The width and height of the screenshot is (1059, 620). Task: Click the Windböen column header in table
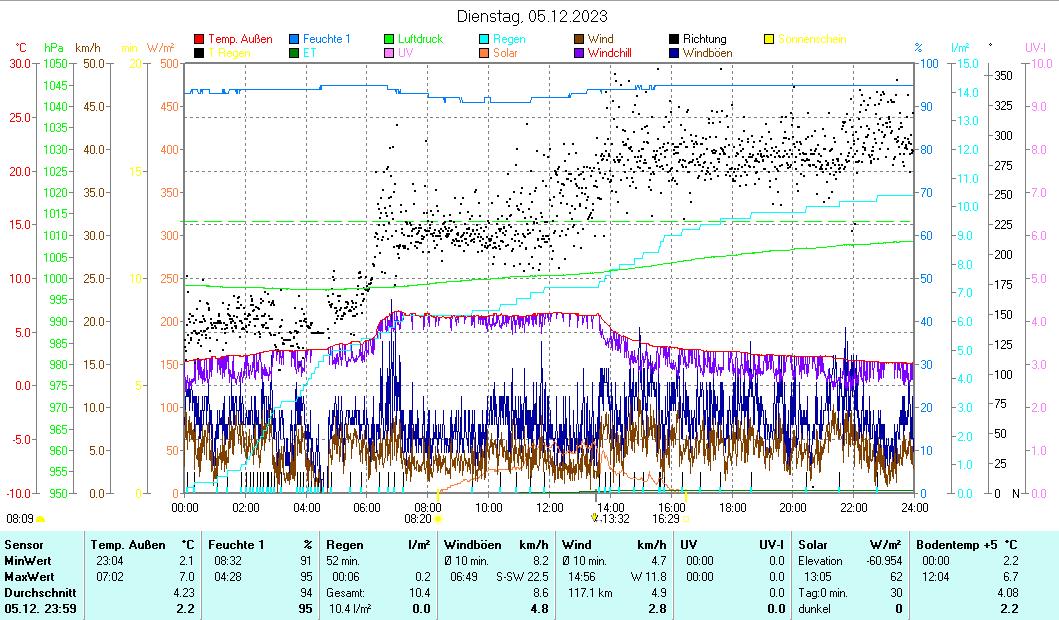[x=472, y=544]
